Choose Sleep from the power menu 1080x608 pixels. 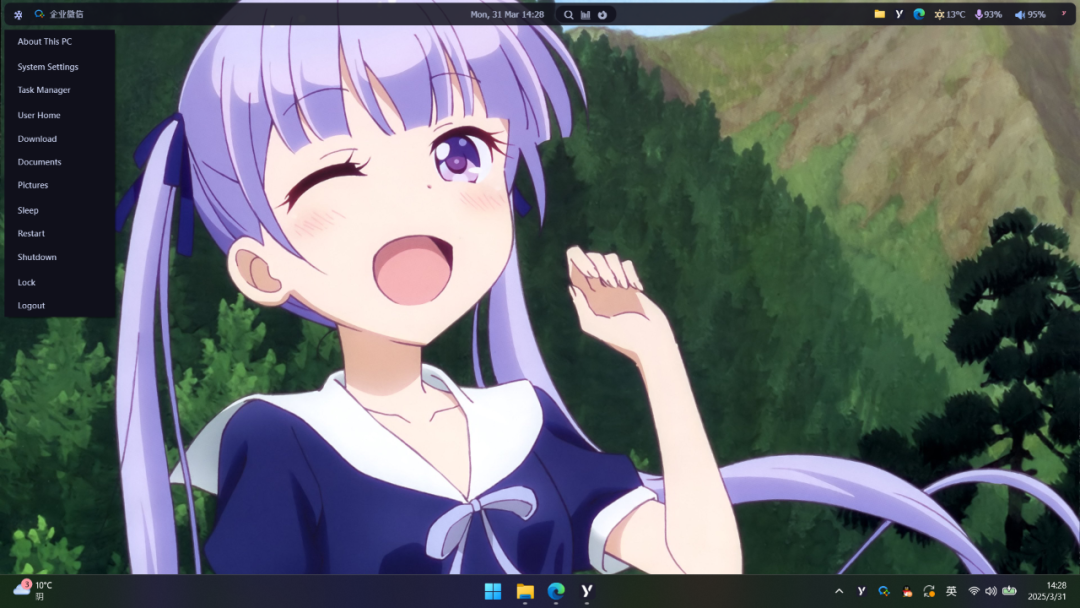pyautogui.click(x=28, y=210)
